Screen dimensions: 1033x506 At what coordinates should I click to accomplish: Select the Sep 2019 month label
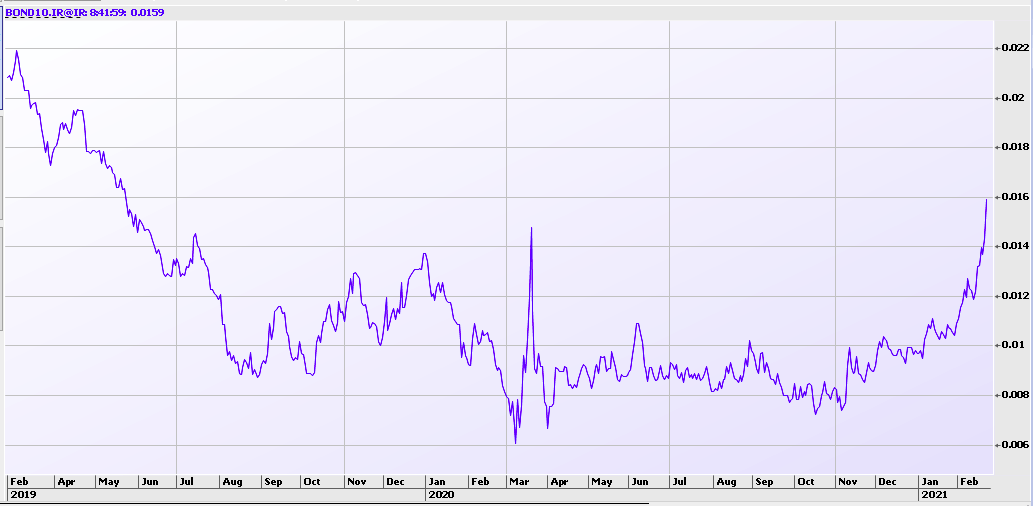(273, 482)
